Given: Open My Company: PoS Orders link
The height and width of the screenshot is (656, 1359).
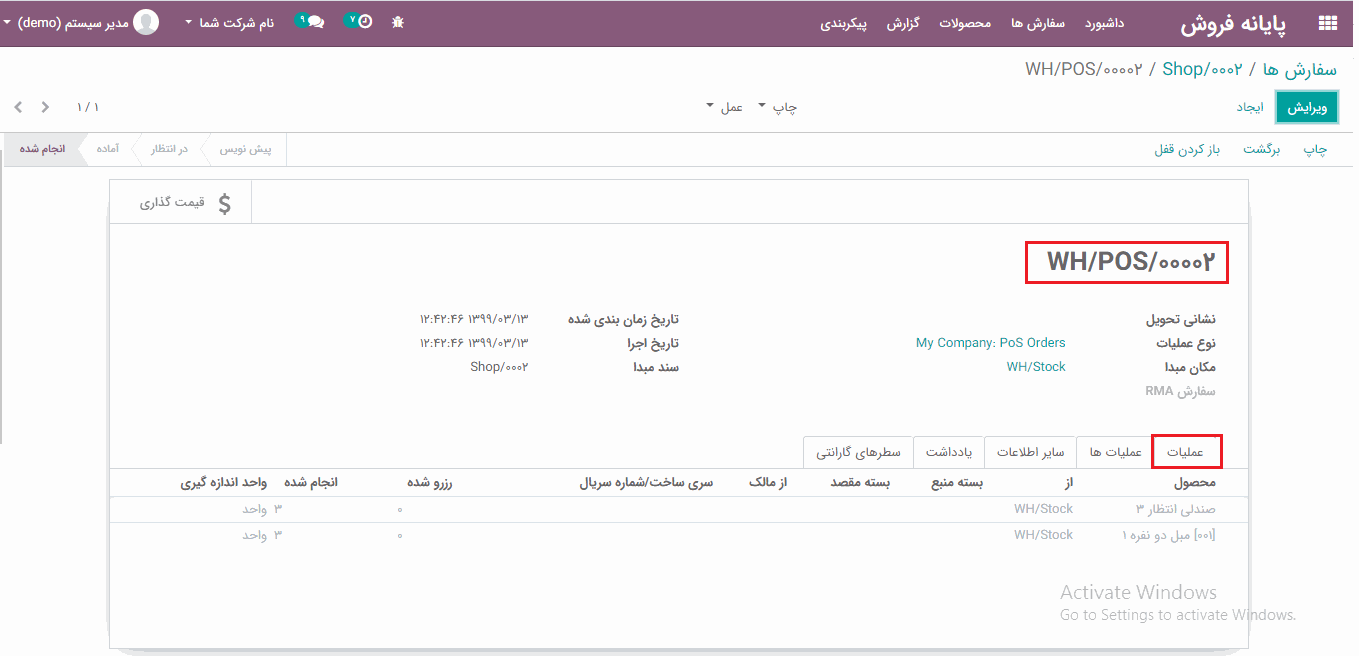Looking at the screenshot, I should click(991, 343).
